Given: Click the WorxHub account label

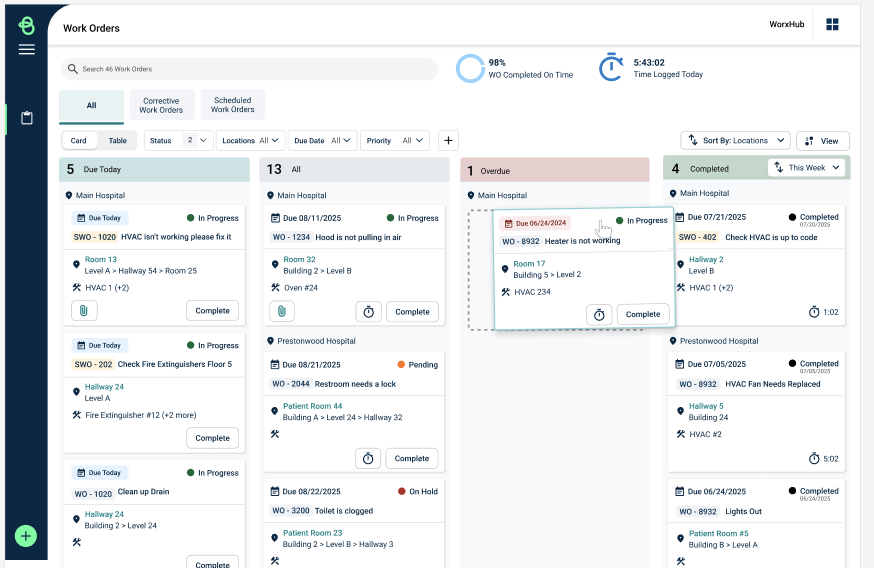Looking at the screenshot, I should (x=786, y=24).
